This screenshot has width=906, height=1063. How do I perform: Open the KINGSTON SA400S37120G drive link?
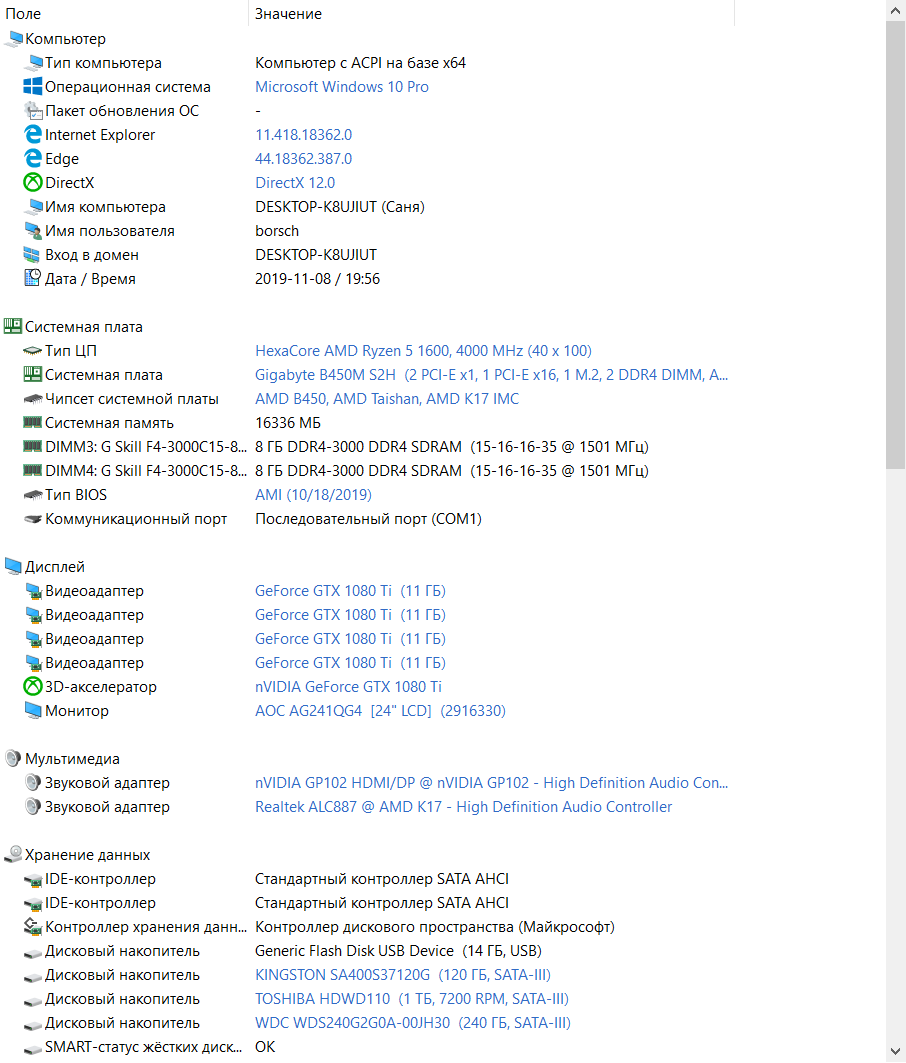click(403, 975)
